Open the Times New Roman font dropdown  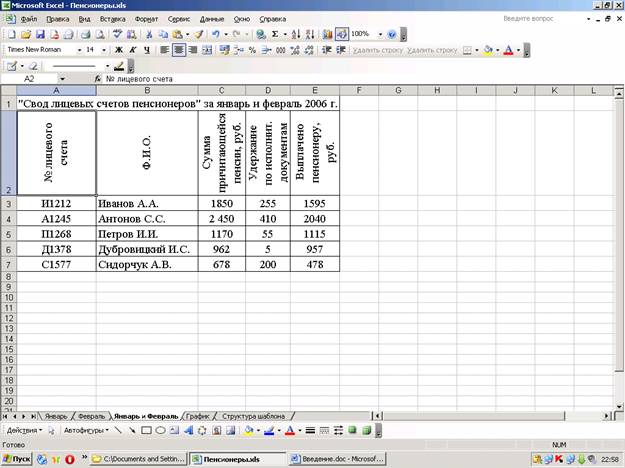(77, 49)
